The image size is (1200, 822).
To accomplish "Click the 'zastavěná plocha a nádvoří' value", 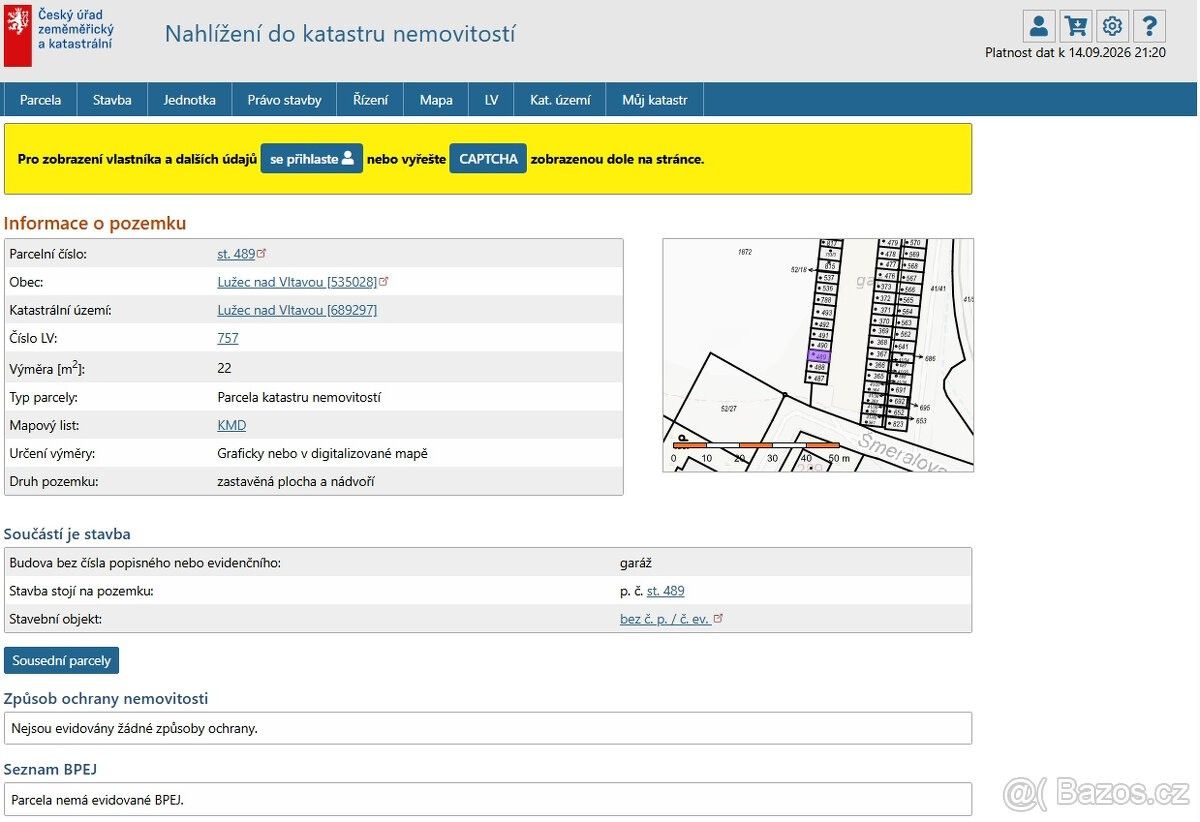I will [x=295, y=481].
